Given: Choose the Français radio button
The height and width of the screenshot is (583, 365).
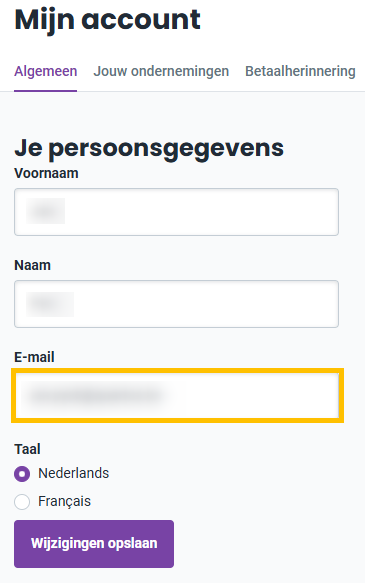Looking at the screenshot, I should pos(22,502).
